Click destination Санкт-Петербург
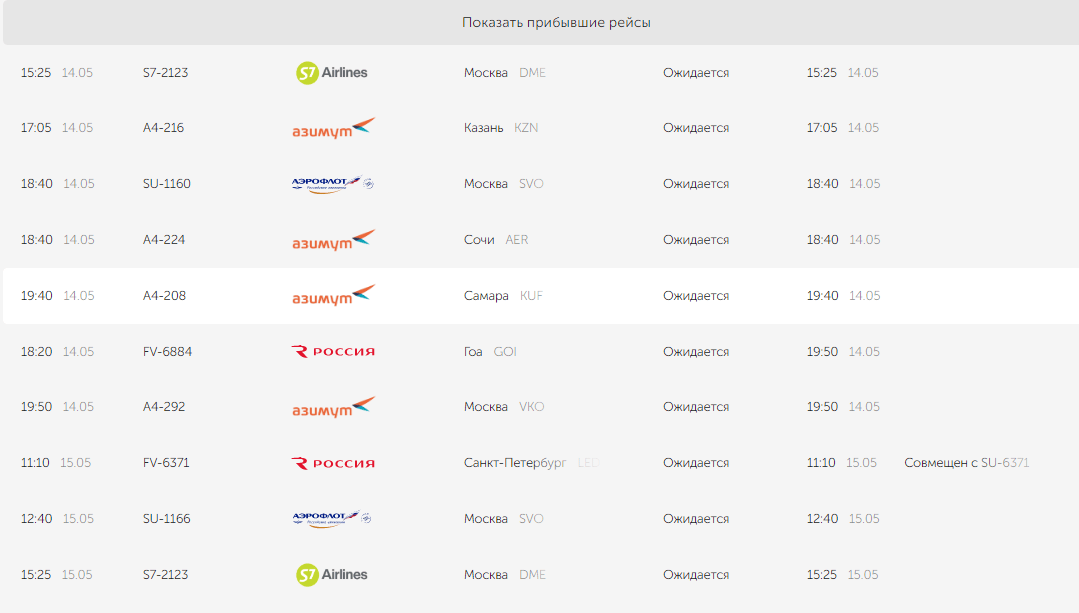The image size is (1079, 613). 515,463
